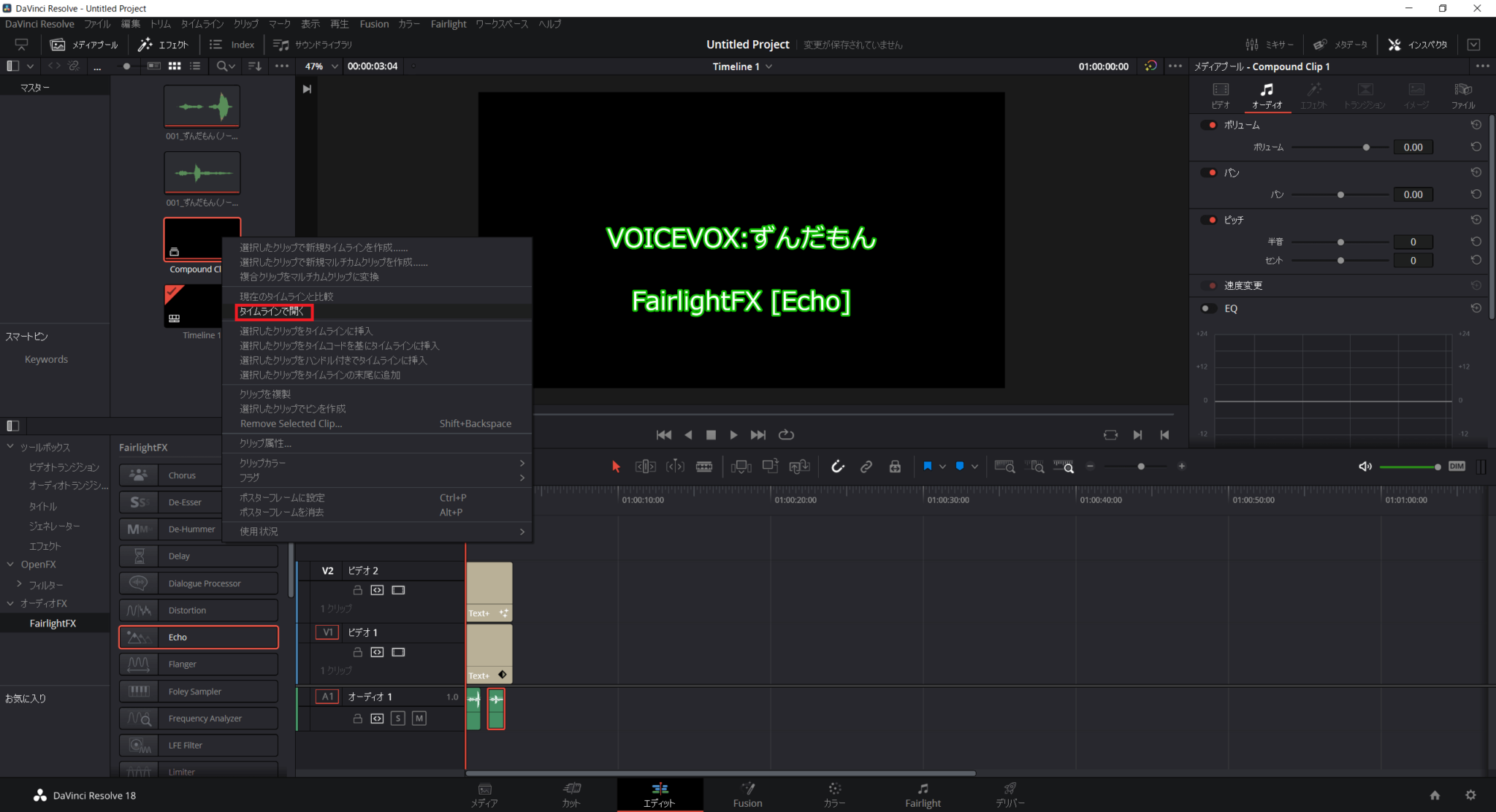The image size is (1496, 812).
Task: Switch to the Fusion page at the bottom
Action: [747, 794]
